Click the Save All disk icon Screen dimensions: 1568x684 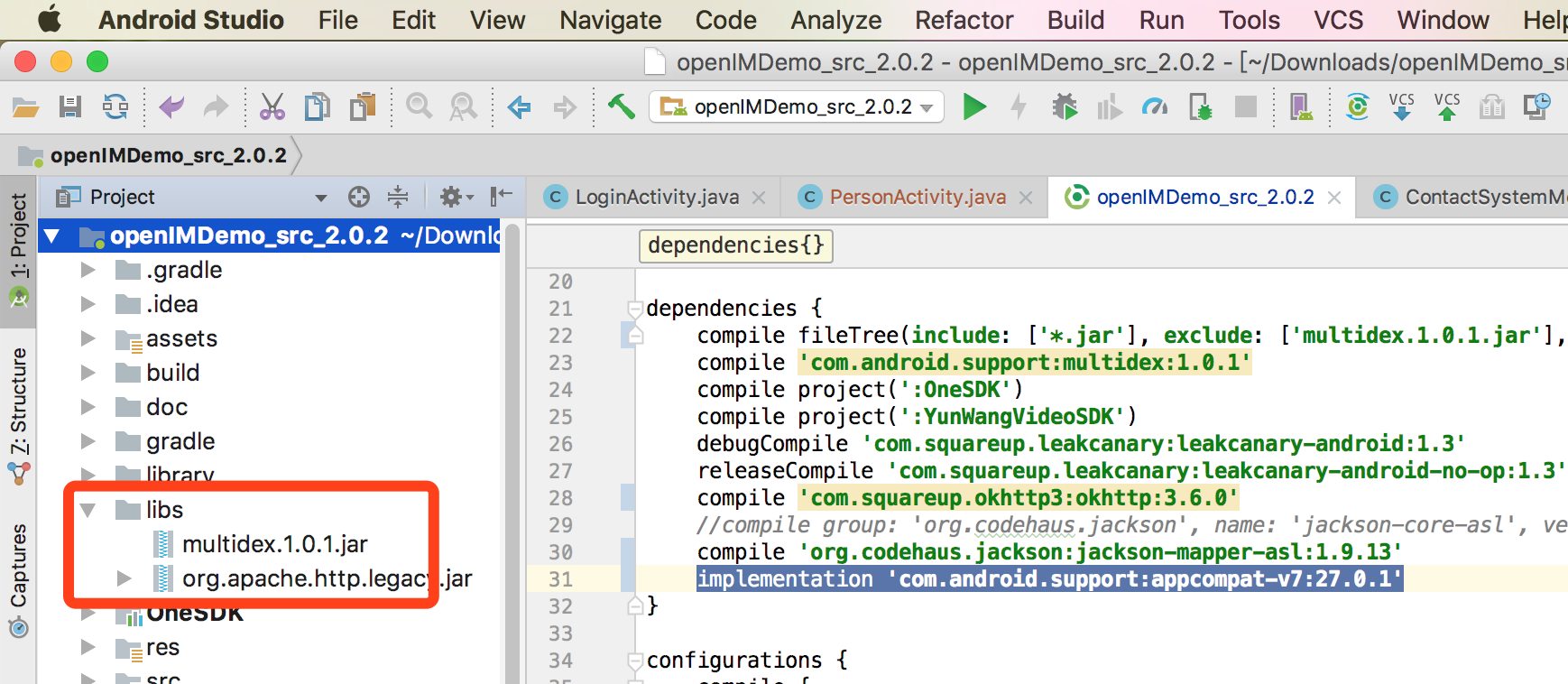tap(70, 107)
